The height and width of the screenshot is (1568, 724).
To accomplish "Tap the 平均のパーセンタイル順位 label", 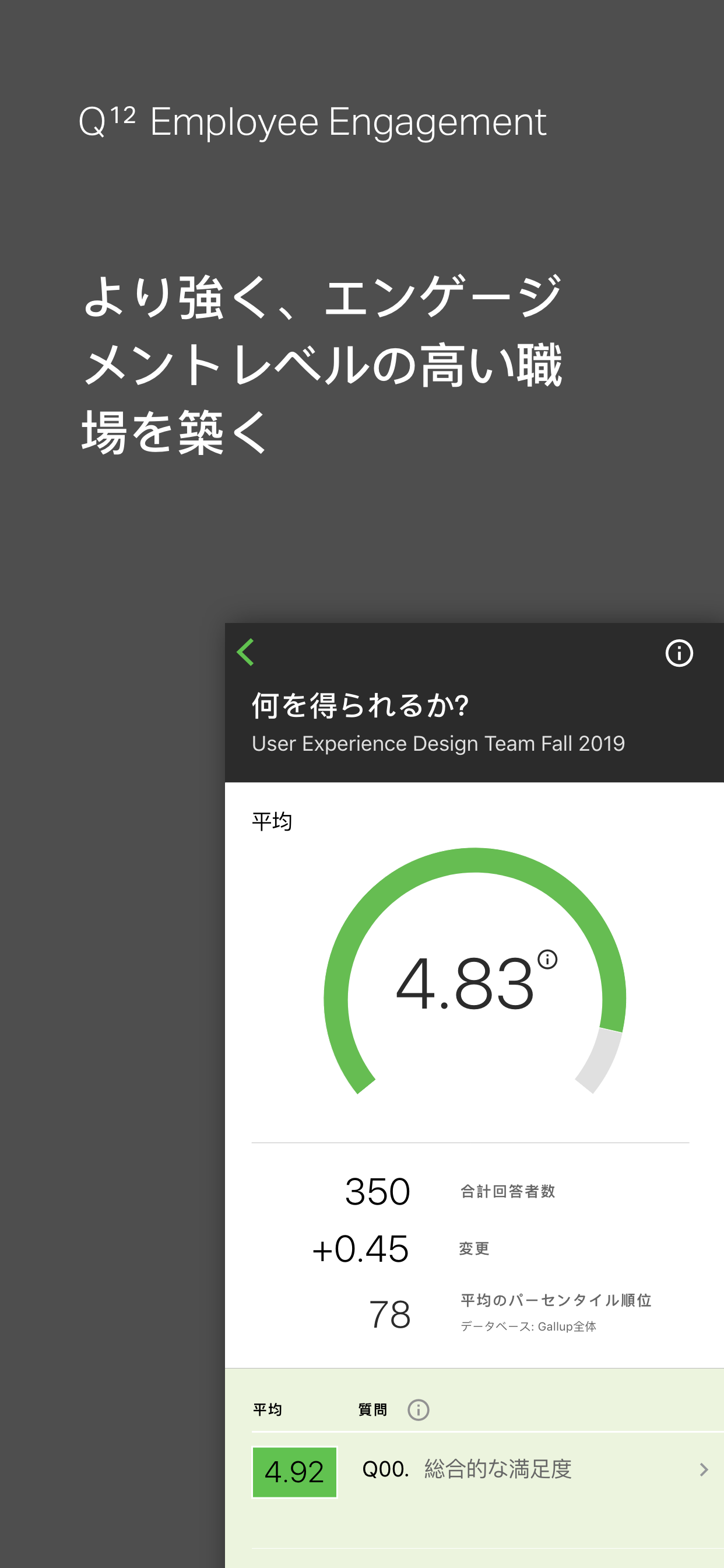I will (x=556, y=1300).
